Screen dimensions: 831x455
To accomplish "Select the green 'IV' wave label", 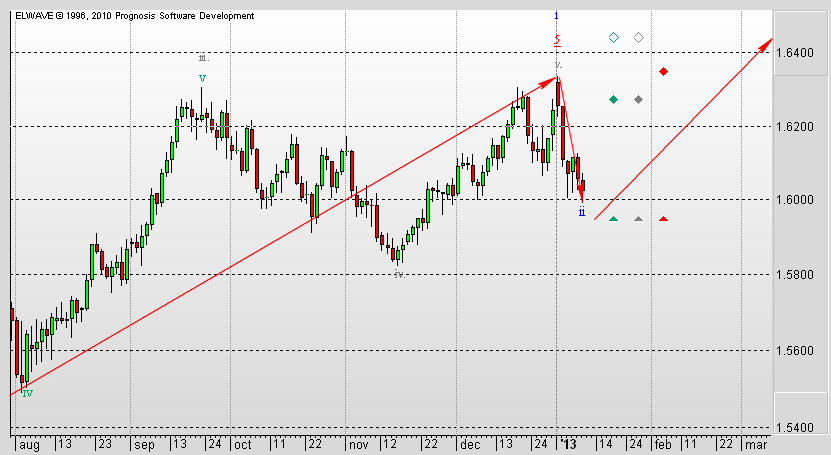I will 27,394.
